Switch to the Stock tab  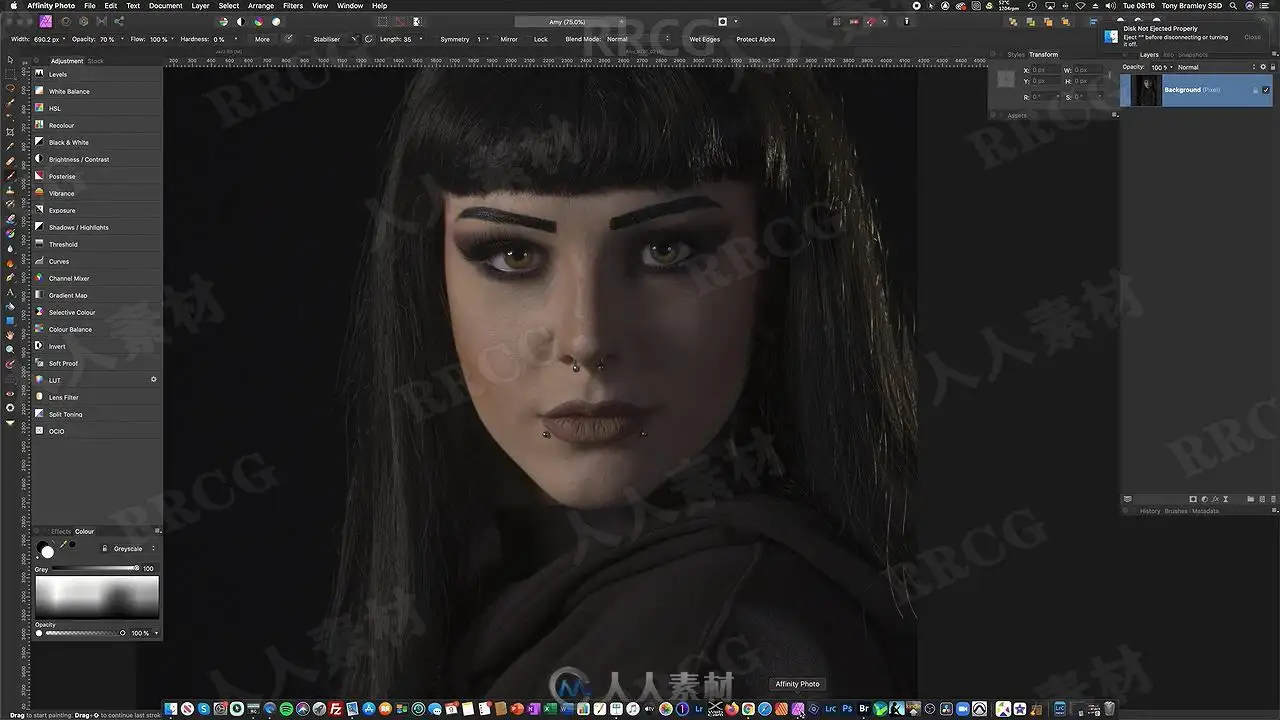coord(95,61)
